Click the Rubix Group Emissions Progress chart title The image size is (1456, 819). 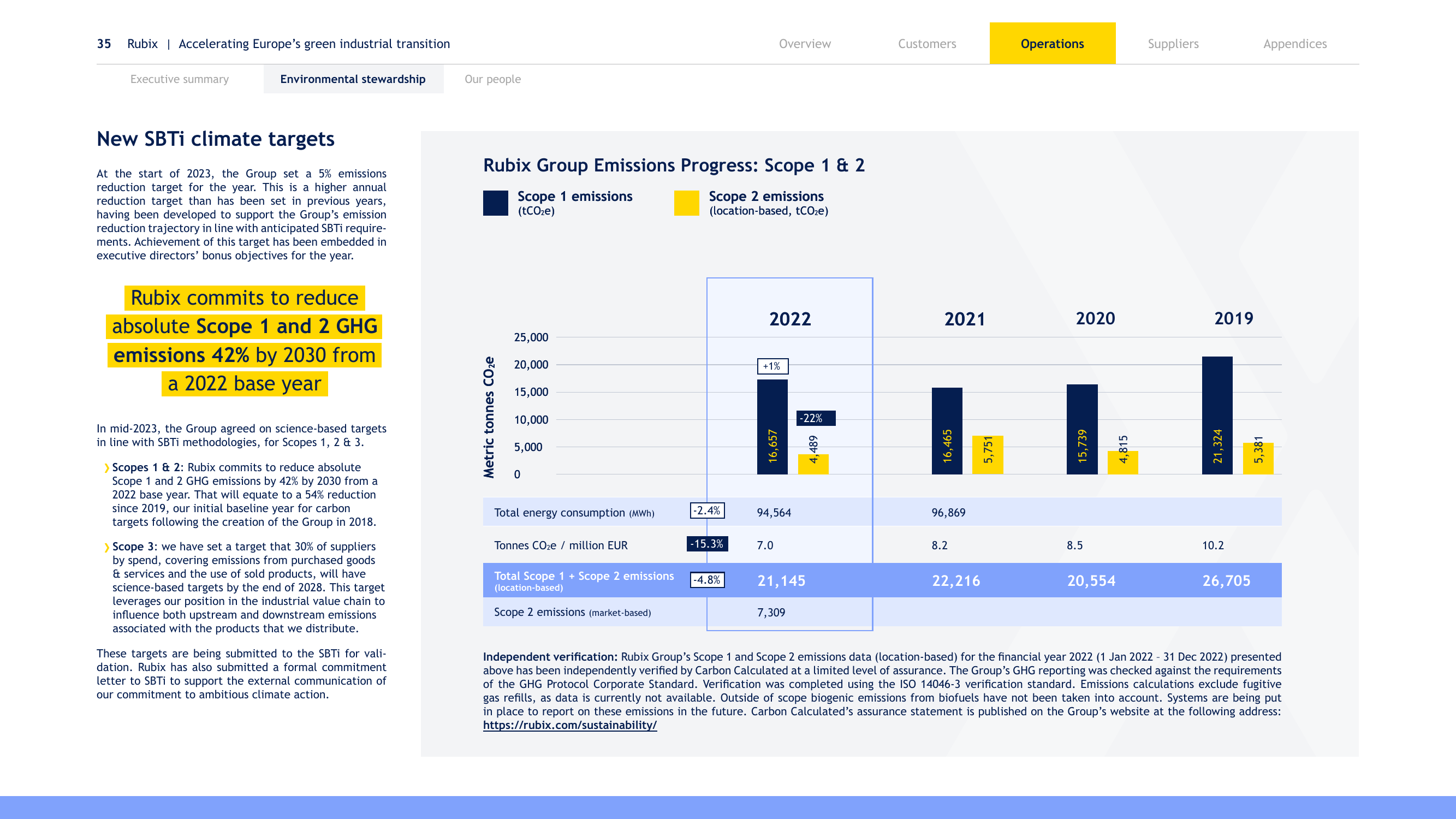pos(674,165)
